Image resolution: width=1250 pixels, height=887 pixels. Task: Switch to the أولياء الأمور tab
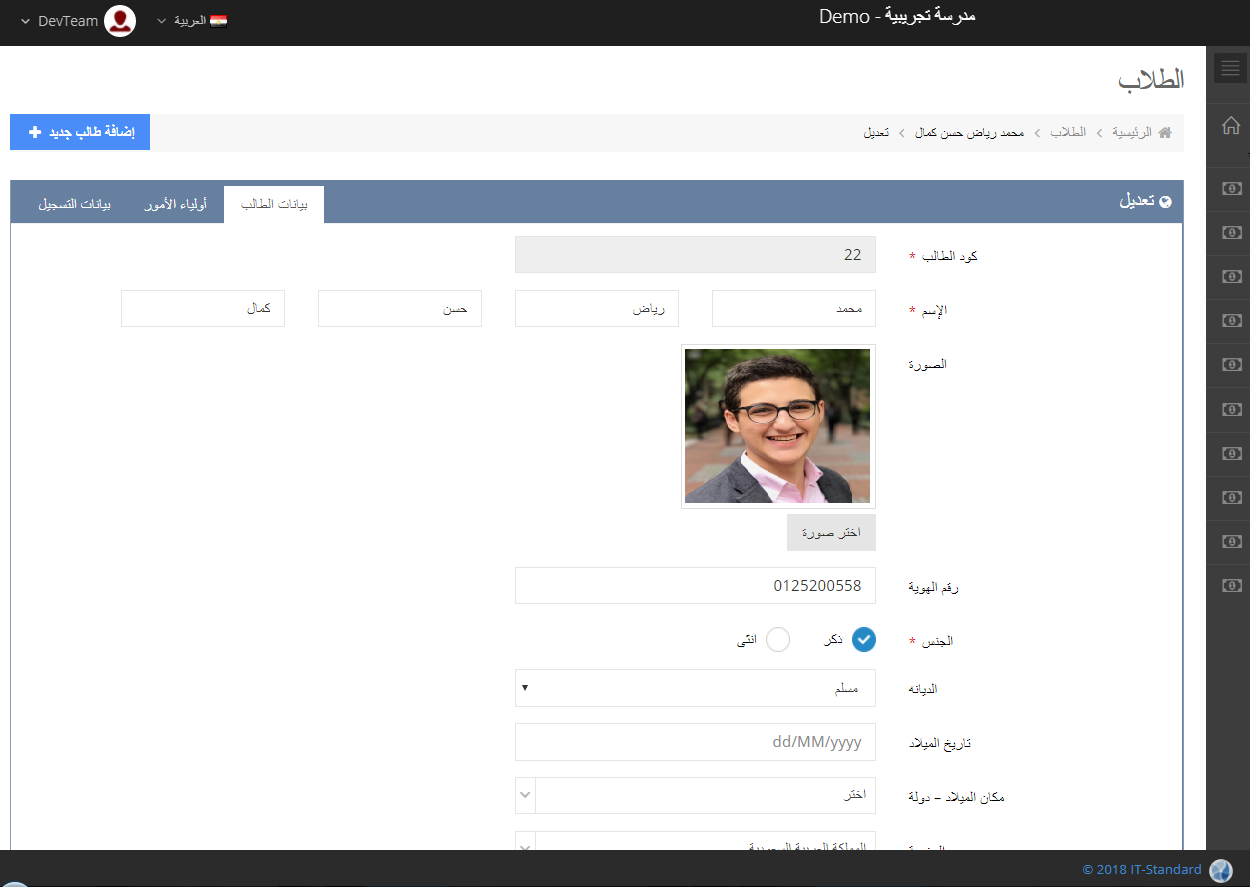[x=173, y=205]
